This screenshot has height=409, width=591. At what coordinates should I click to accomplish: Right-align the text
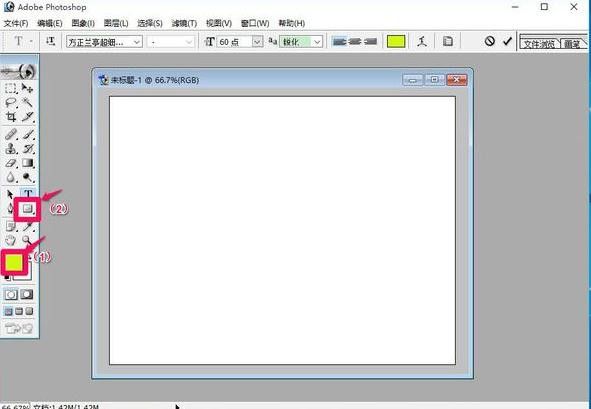pos(371,41)
